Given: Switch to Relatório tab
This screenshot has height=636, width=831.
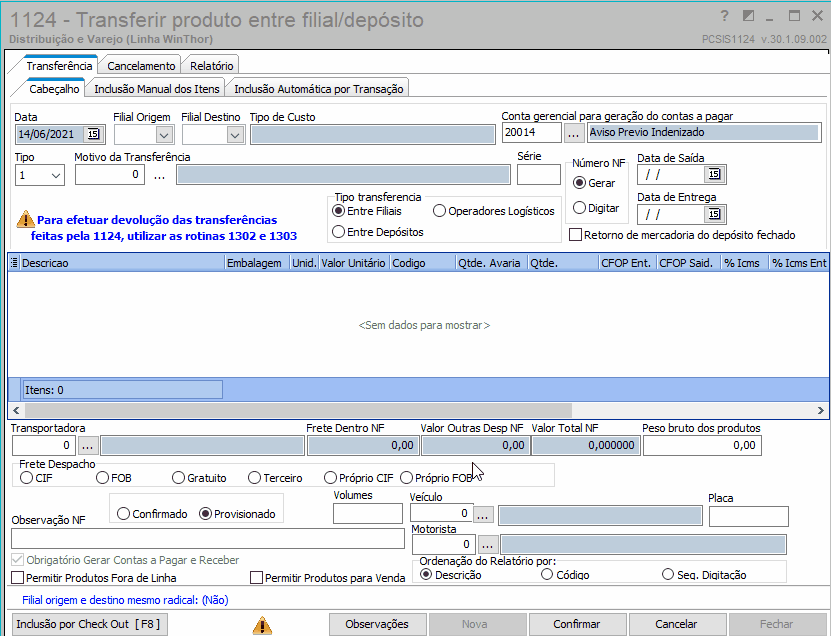Looking at the screenshot, I should coord(211,66).
